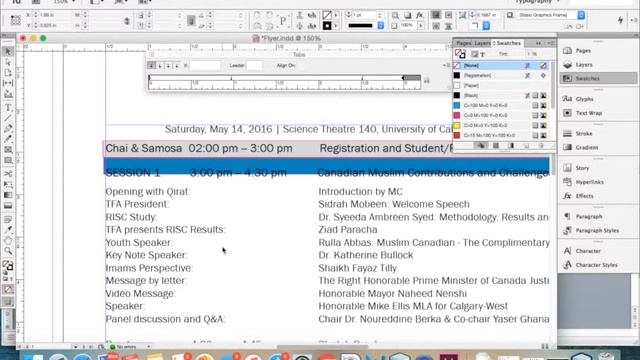
Task: Select the Free Transform tool
Action: click(x=8, y=184)
